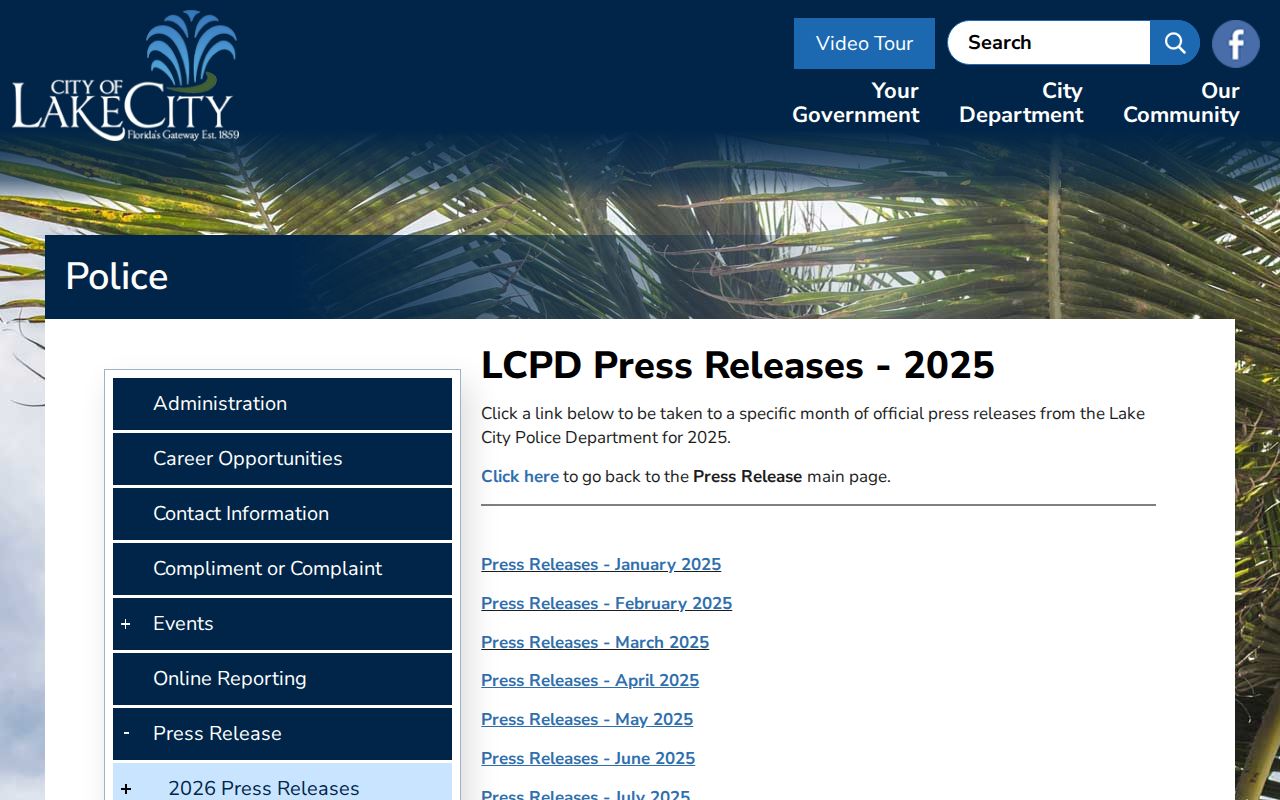Open Compliment or Complaint sidebar item
The height and width of the screenshot is (800, 1280).
point(282,569)
